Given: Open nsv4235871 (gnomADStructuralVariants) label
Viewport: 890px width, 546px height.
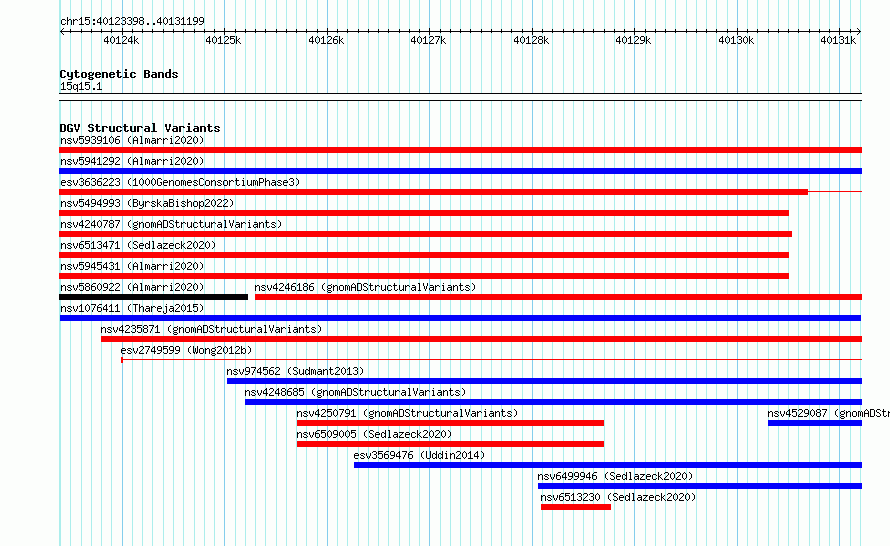Looking at the screenshot, I should click(x=211, y=329).
